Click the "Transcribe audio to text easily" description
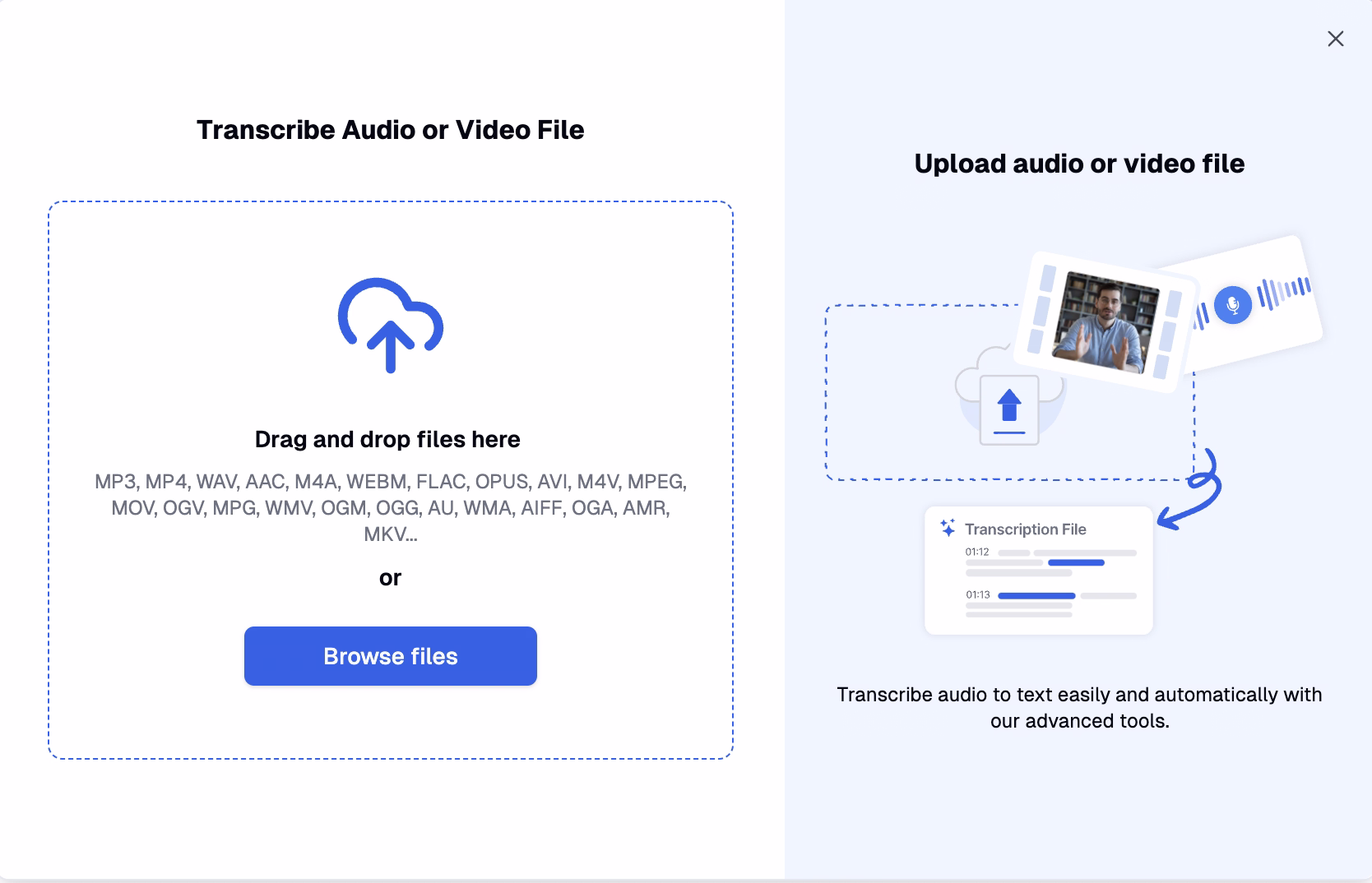The width and height of the screenshot is (1372, 883). [1079, 708]
